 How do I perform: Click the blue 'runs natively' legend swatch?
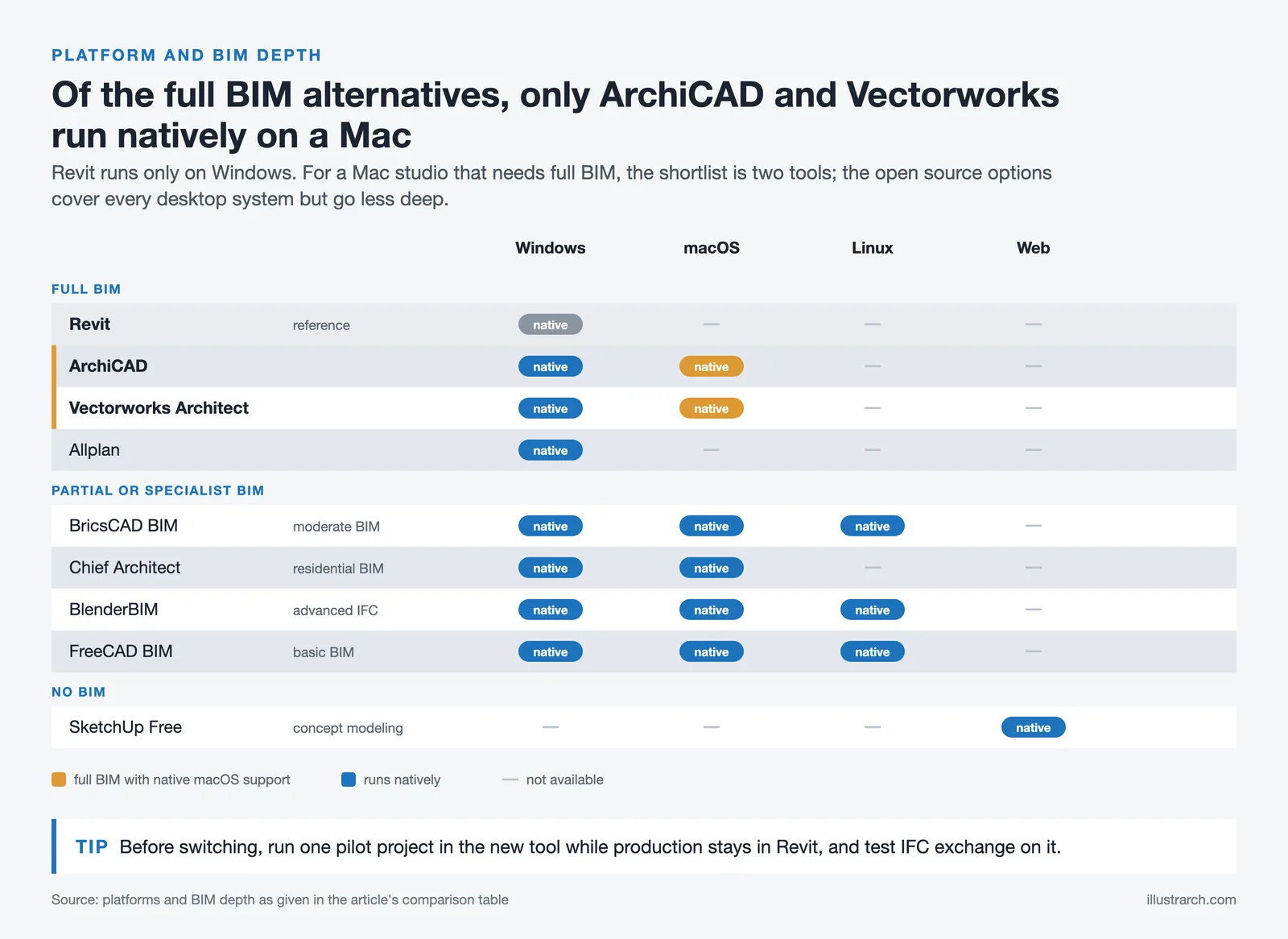point(349,780)
